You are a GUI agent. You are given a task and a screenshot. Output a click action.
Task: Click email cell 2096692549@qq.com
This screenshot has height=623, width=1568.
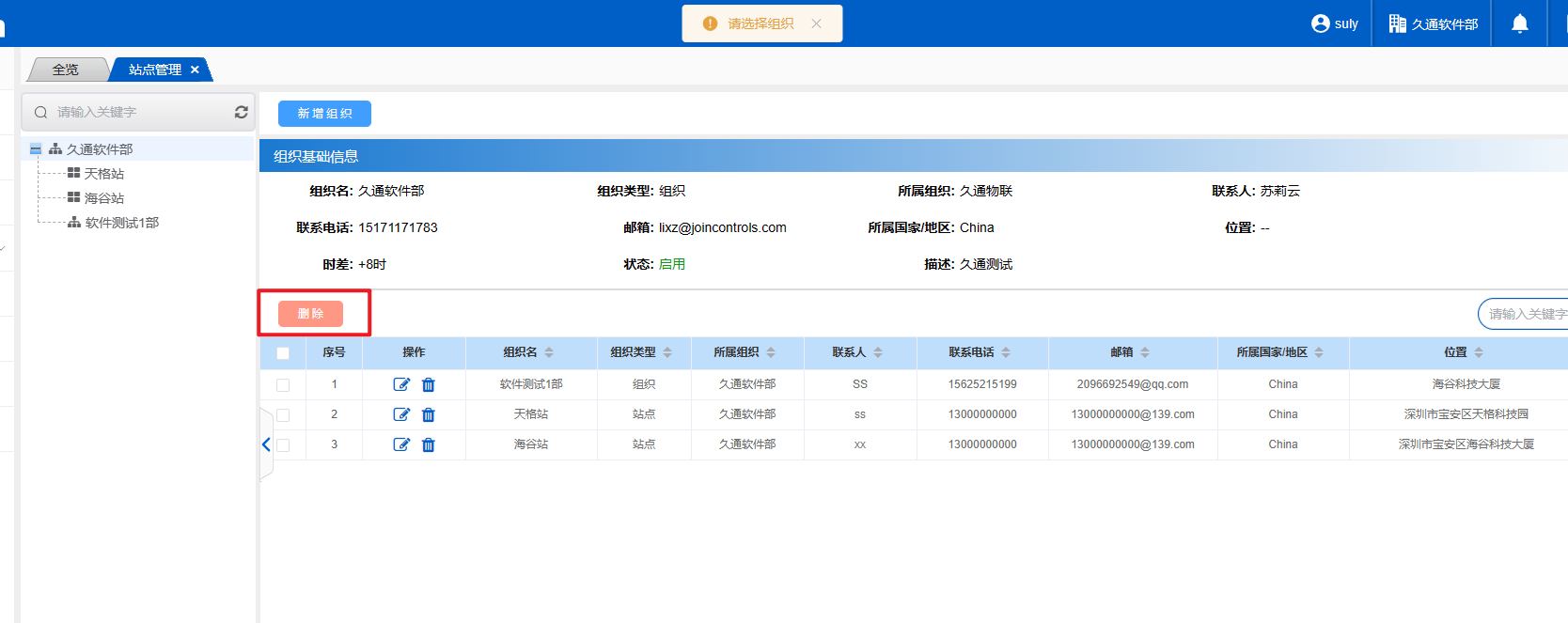(1133, 384)
